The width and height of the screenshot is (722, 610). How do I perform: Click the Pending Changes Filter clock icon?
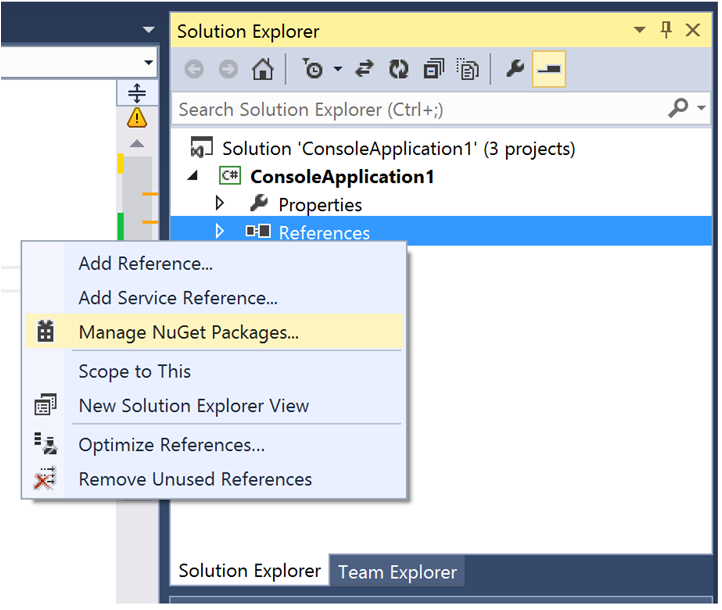(314, 69)
